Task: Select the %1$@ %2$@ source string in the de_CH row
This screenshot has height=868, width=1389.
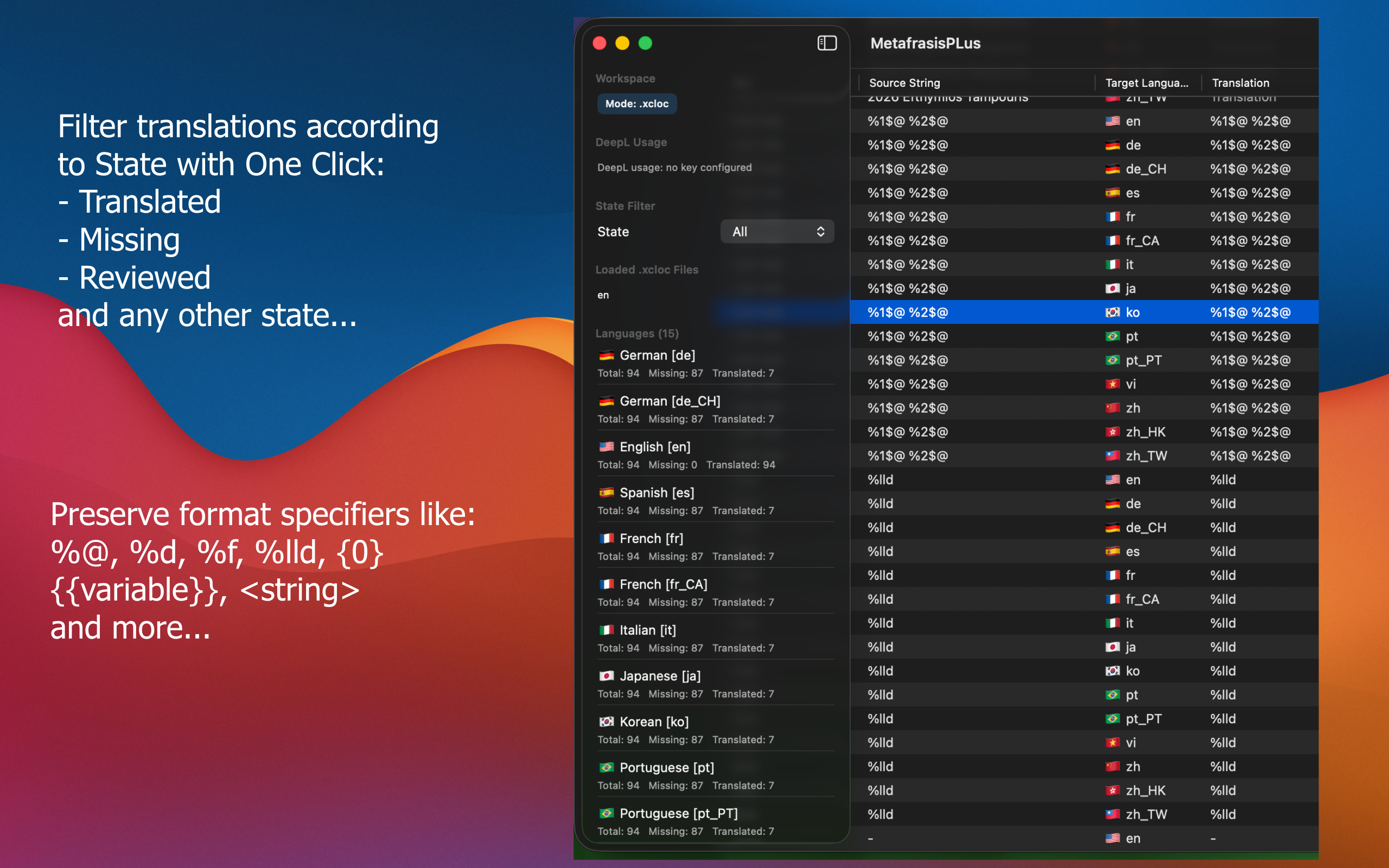Action: coord(907,169)
